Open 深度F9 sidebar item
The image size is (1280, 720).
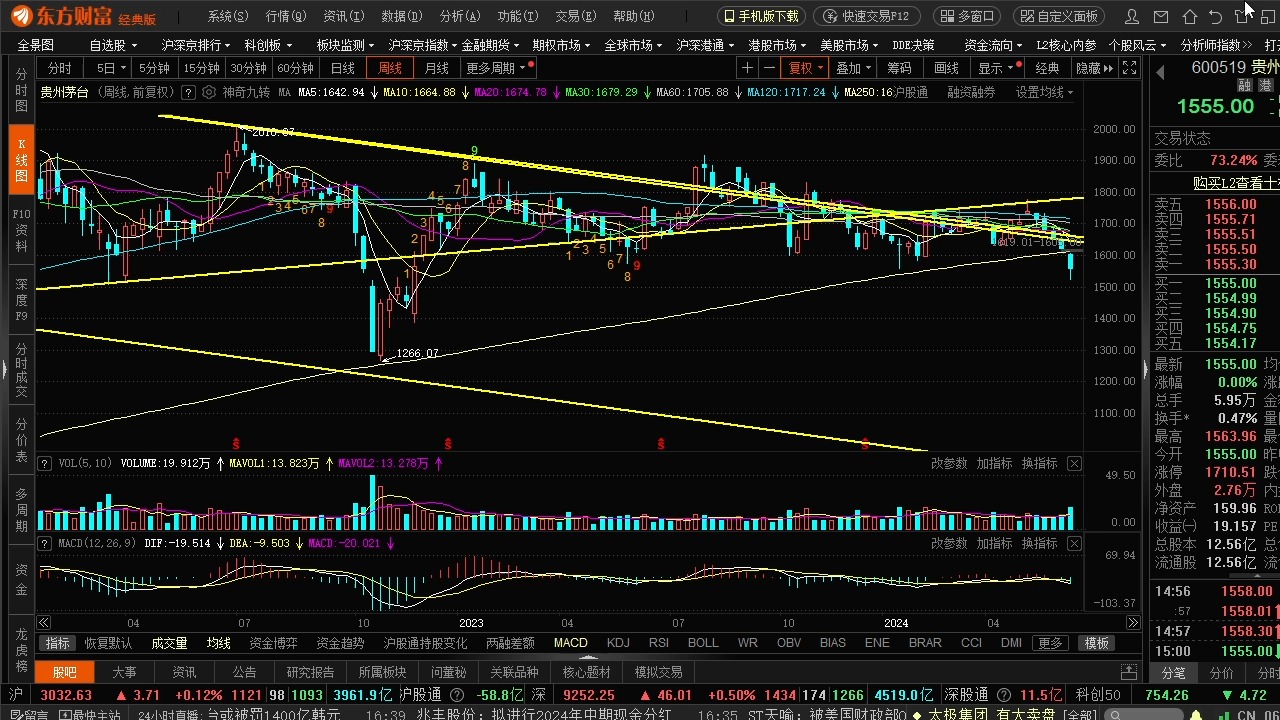click(x=21, y=300)
